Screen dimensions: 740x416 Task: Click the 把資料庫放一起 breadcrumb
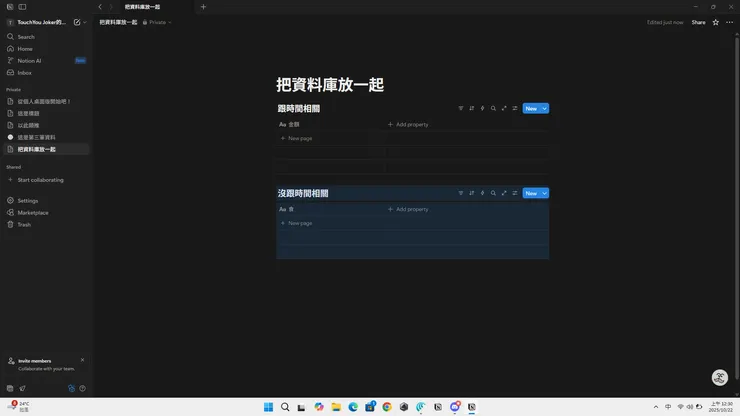[118, 22]
